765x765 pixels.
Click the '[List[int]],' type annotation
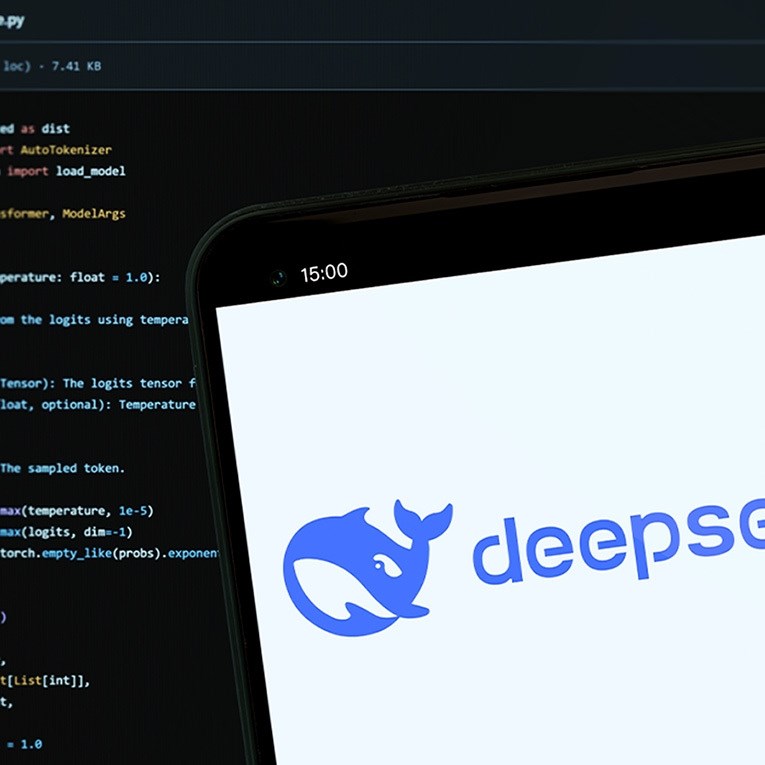tap(48, 681)
